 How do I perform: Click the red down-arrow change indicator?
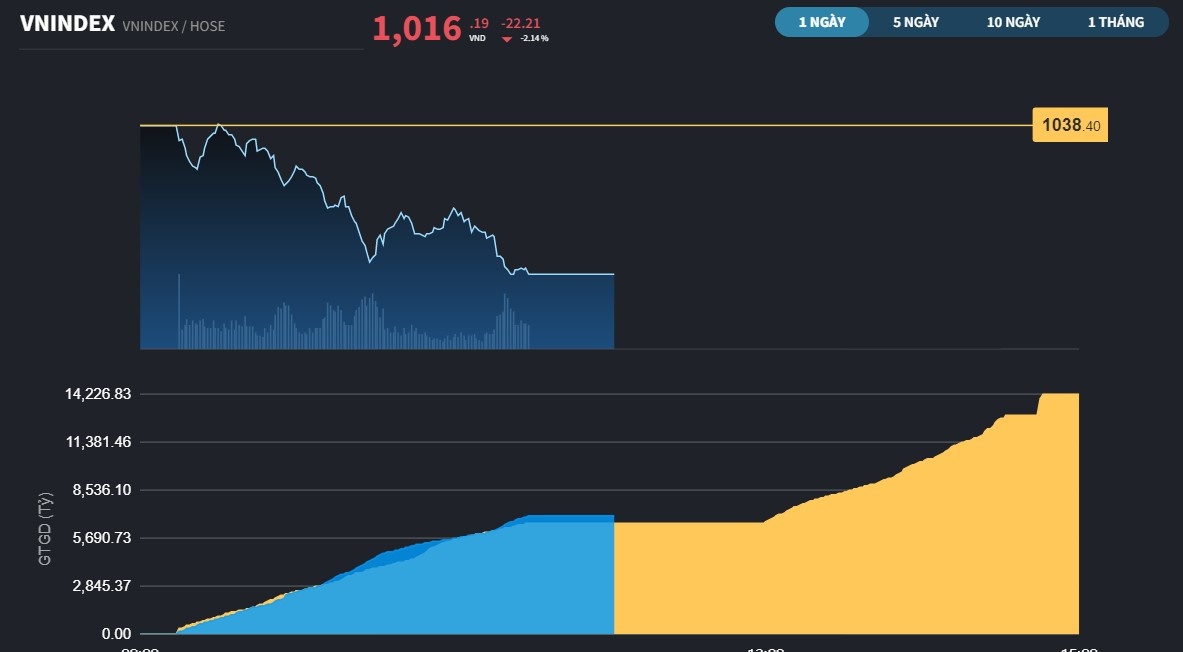click(x=507, y=39)
